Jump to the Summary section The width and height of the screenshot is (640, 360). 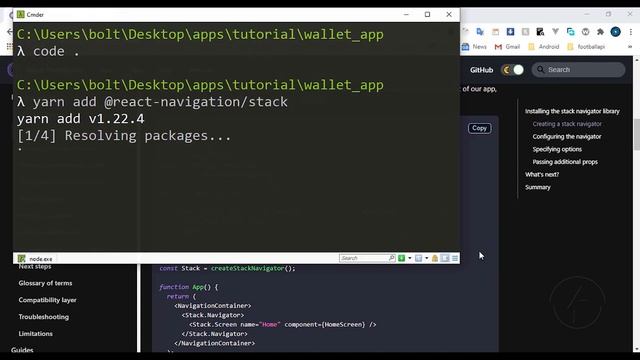pos(538,187)
